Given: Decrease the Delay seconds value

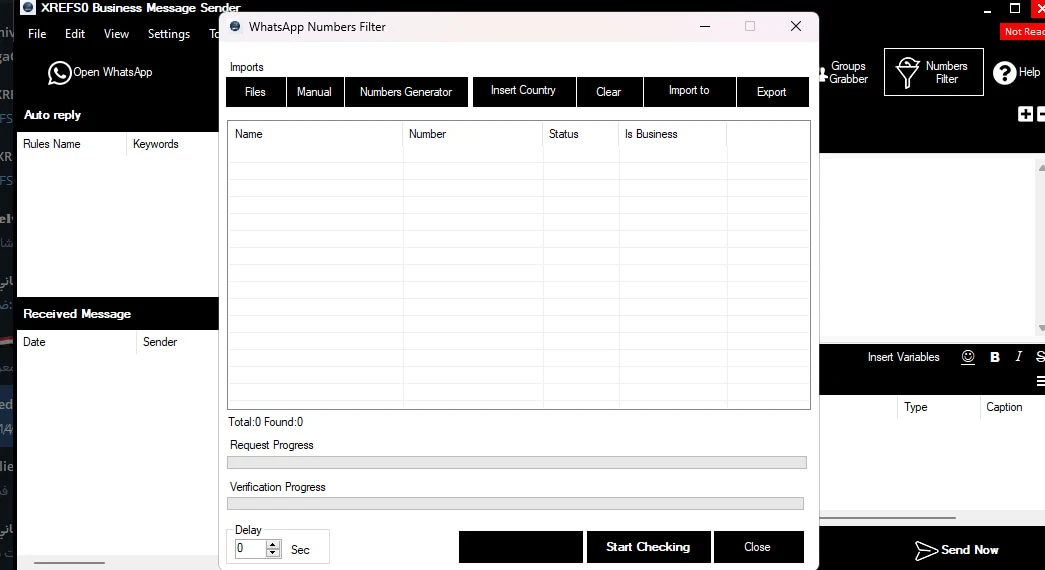Looking at the screenshot, I should (273, 553).
